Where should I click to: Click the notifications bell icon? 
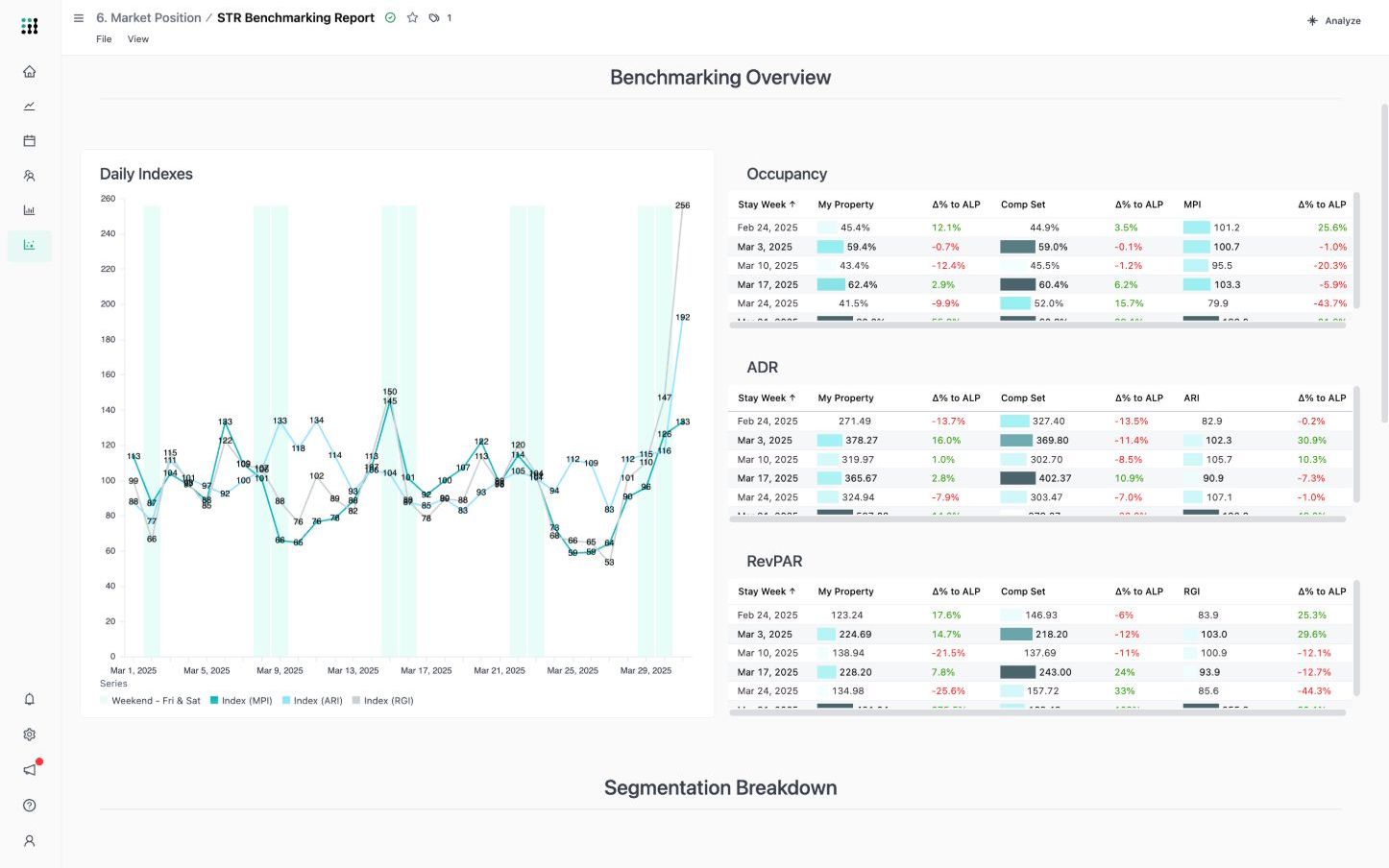30,699
